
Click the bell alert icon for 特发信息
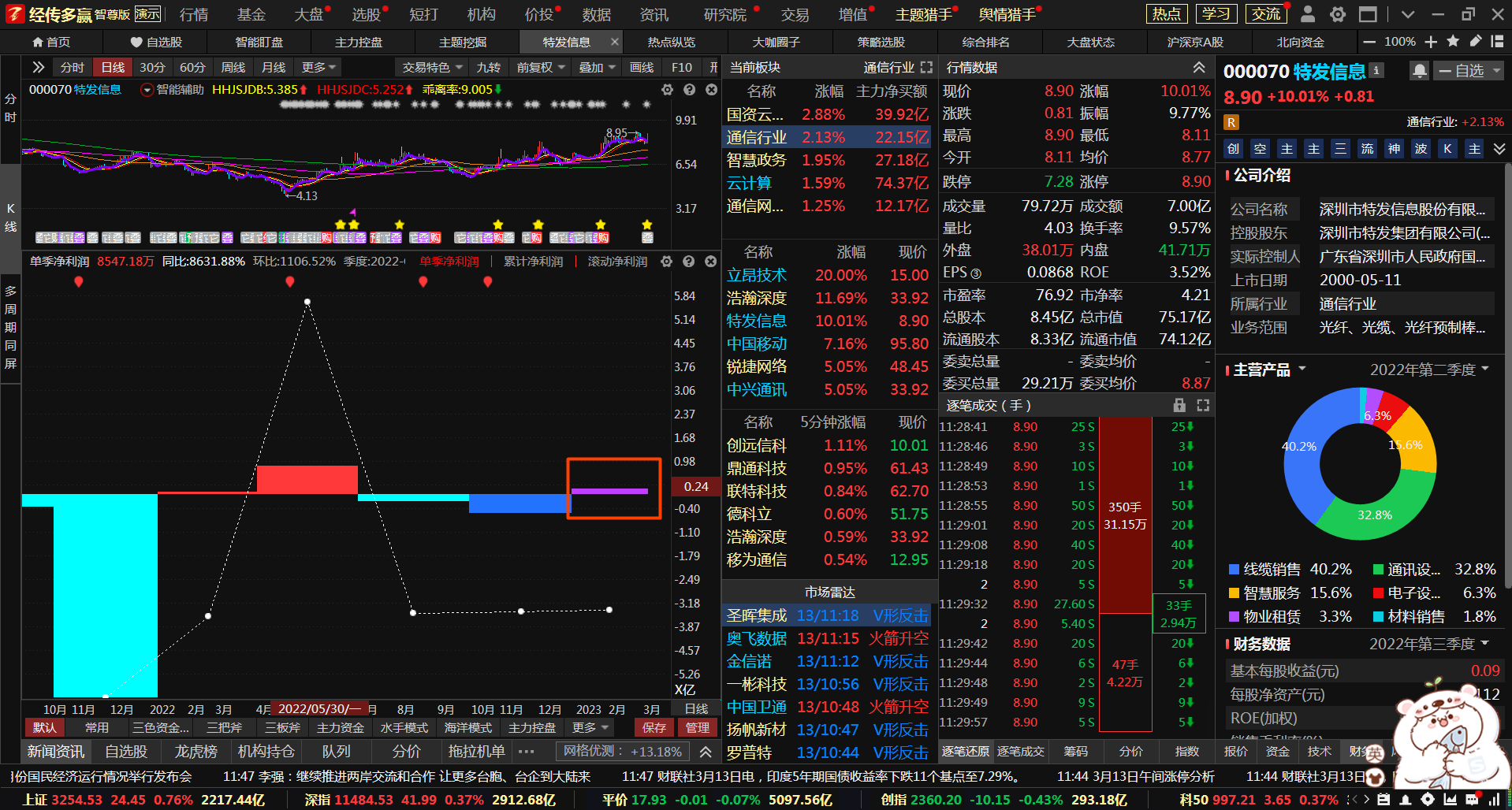(1419, 71)
